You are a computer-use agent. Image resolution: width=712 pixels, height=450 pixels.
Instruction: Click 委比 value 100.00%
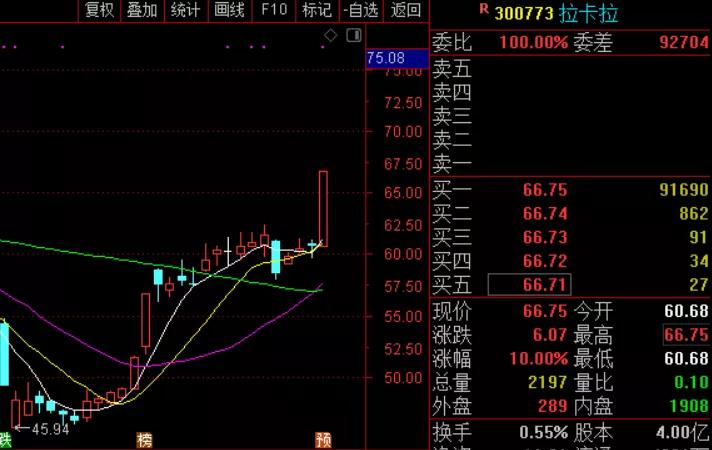pyautogui.click(x=534, y=43)
